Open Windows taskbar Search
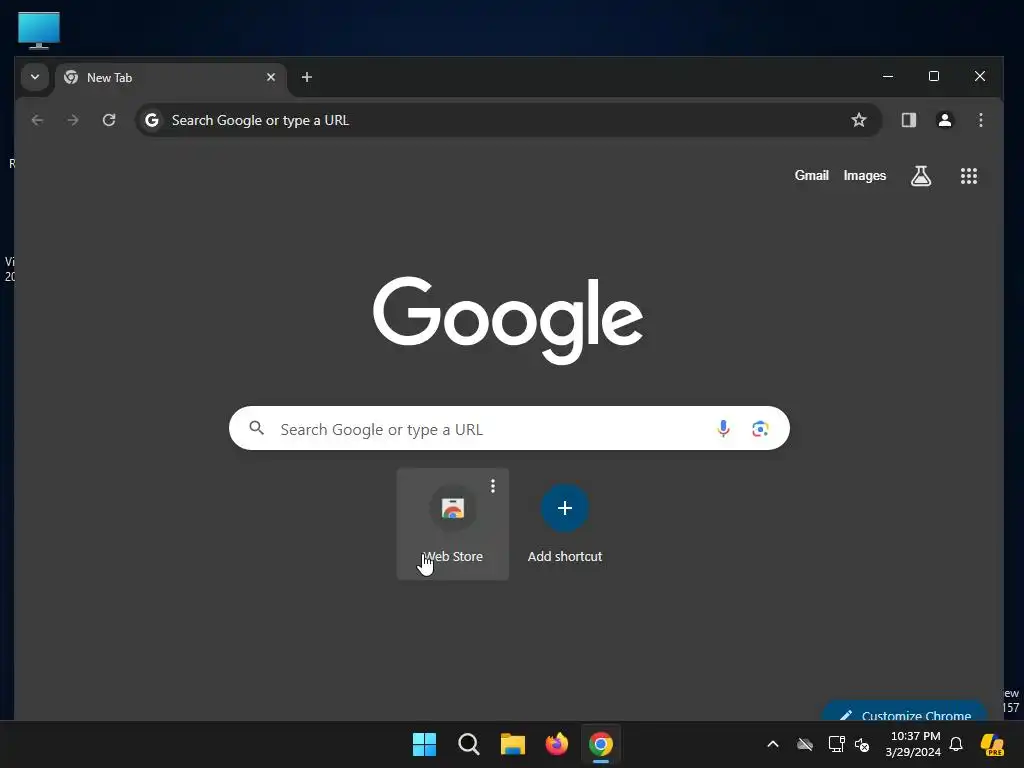This screenshot has width=1024, height=768. coord(468,744)
